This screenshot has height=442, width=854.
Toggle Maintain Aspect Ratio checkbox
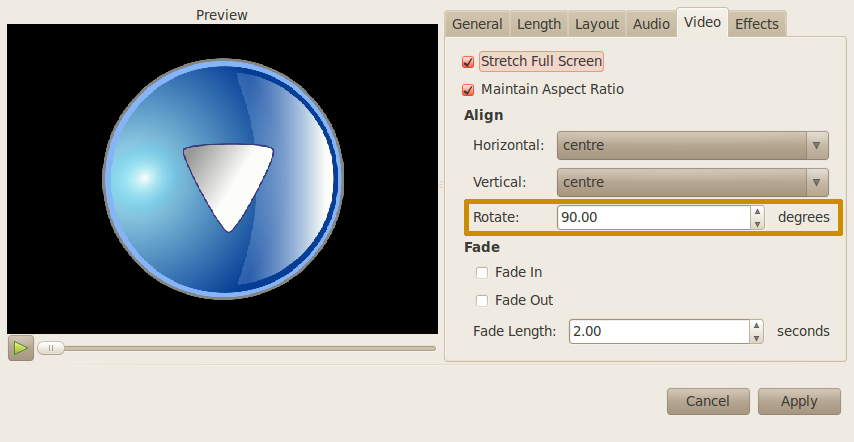468,90
